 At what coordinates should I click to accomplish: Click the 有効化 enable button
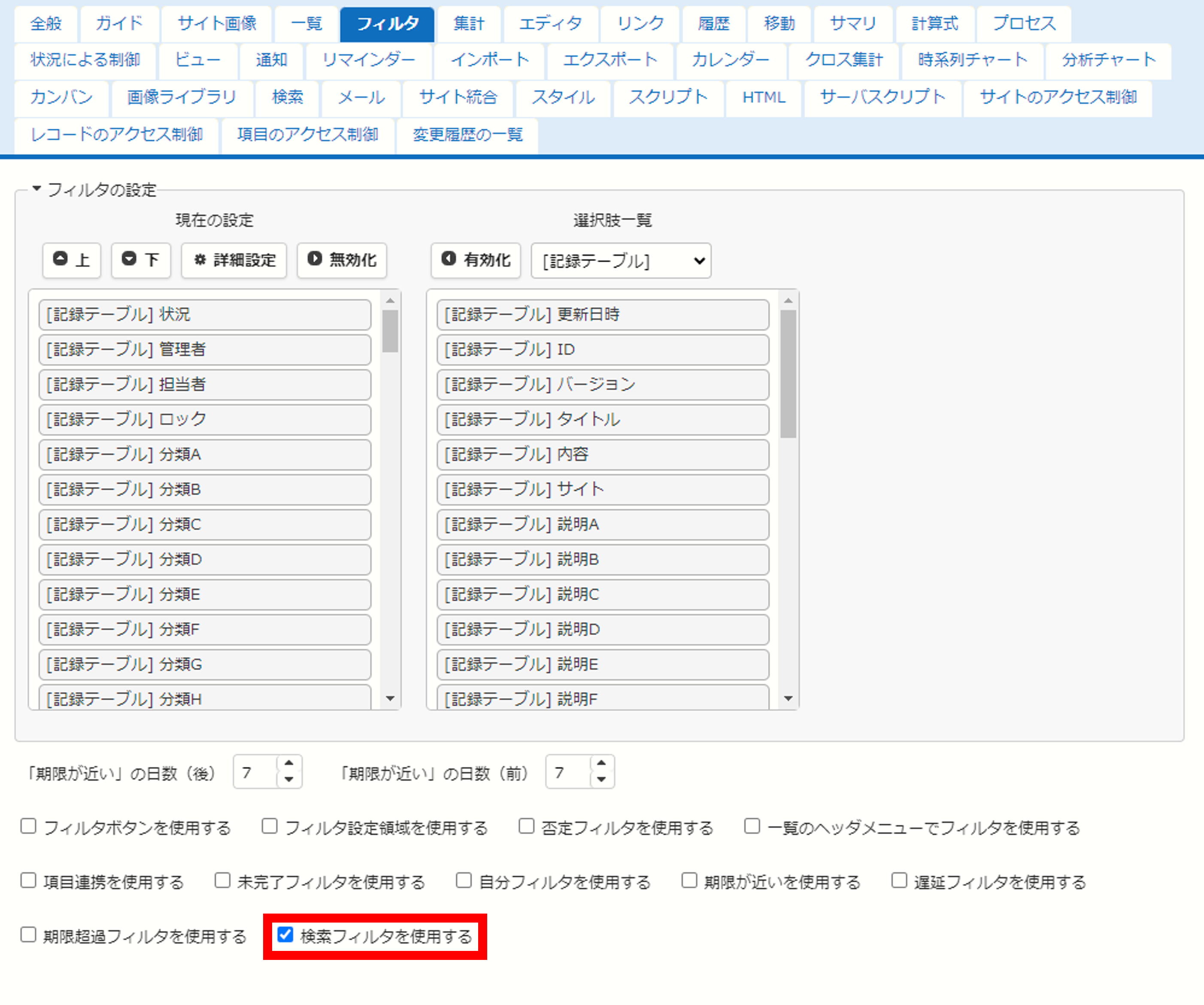tap(476, 260)
